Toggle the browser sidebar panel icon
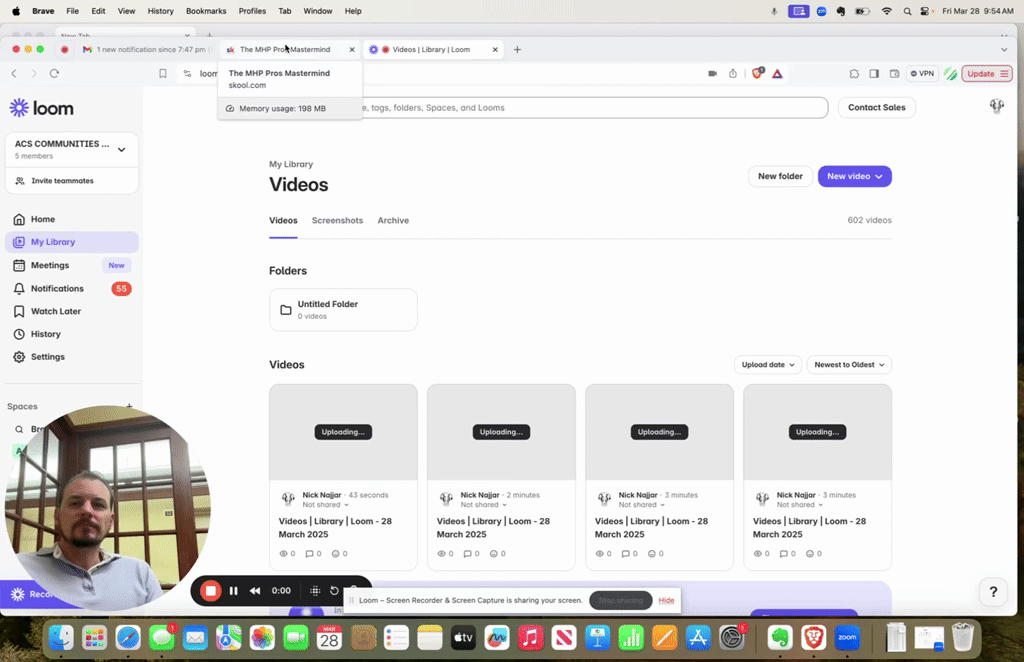 874,74
